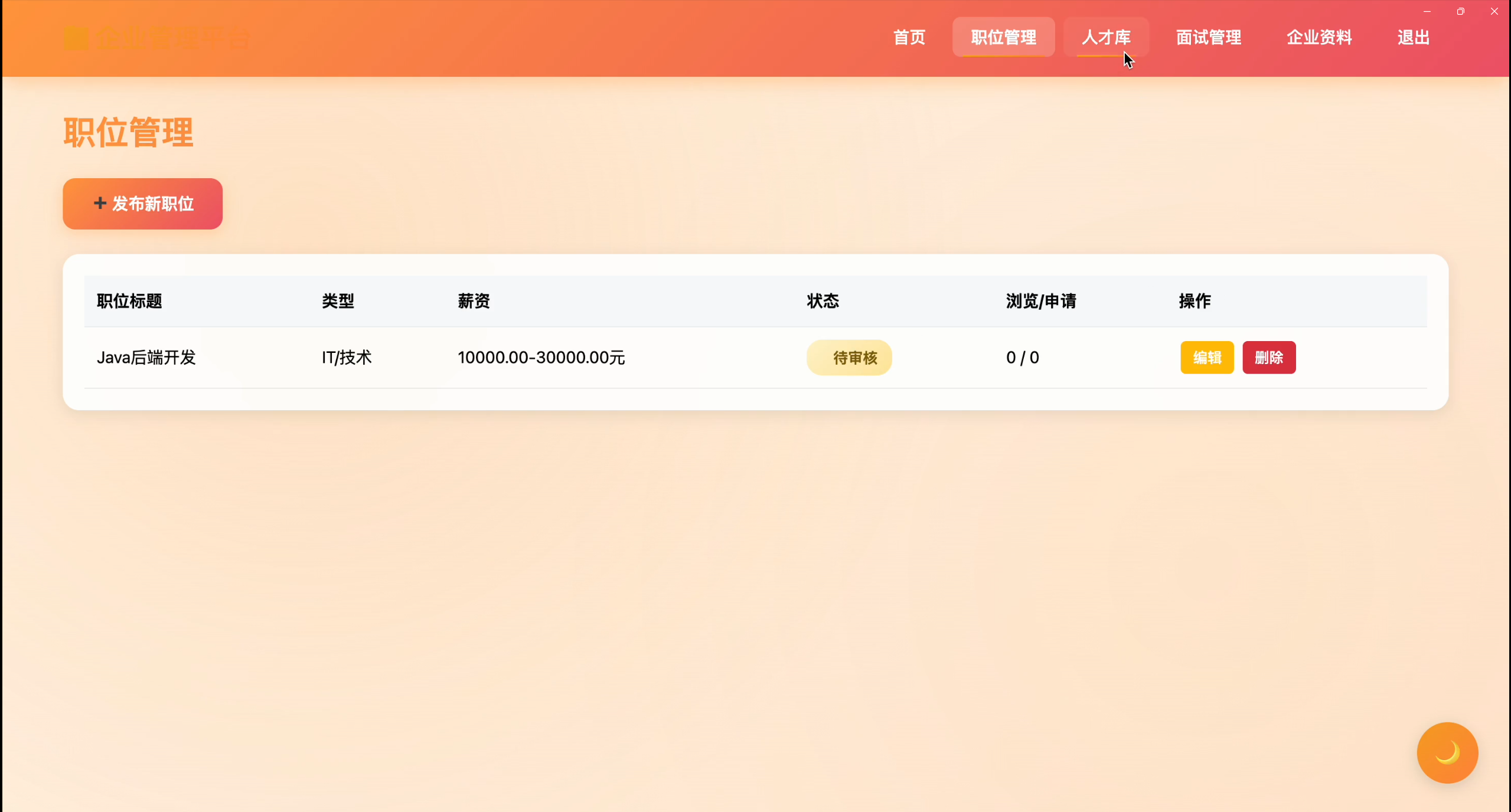Click the 薪资 column header
Image resolution: width=1511 pixels, height=812 pixels.
[474, 301]
